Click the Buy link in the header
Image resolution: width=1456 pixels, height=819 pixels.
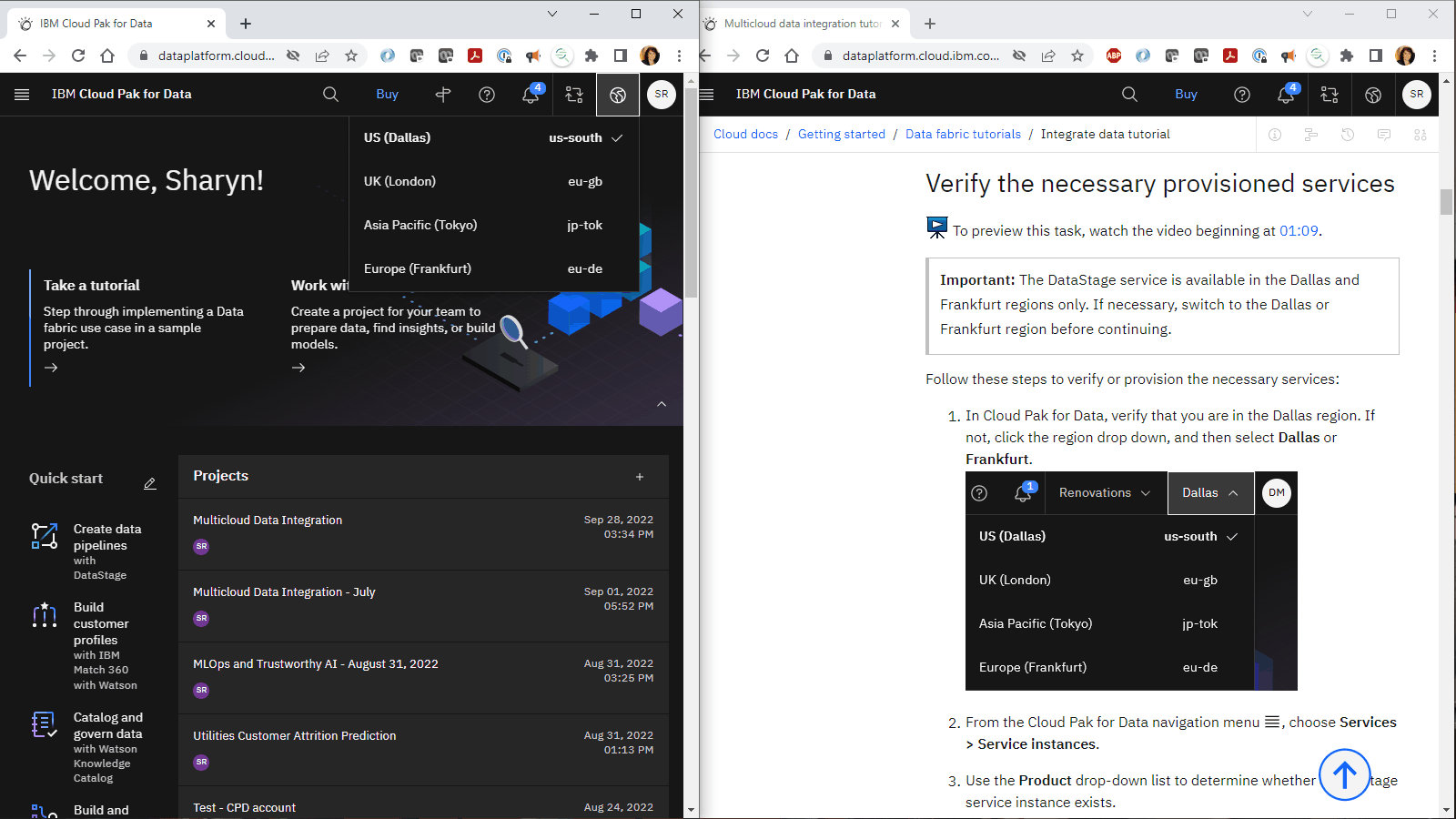coord(387,94)
